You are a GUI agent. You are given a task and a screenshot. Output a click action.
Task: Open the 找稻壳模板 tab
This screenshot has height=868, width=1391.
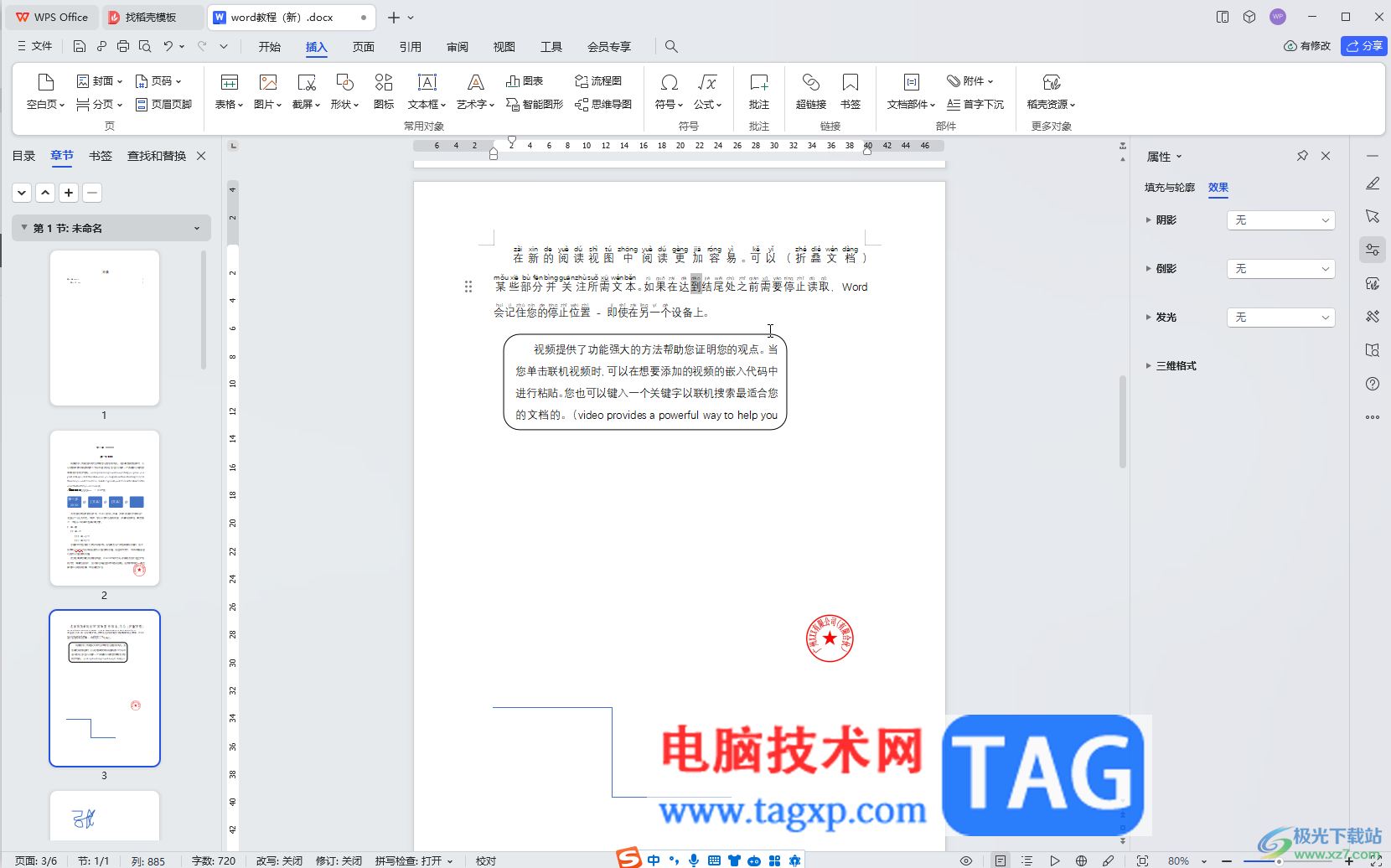click(x=151, y=17)
